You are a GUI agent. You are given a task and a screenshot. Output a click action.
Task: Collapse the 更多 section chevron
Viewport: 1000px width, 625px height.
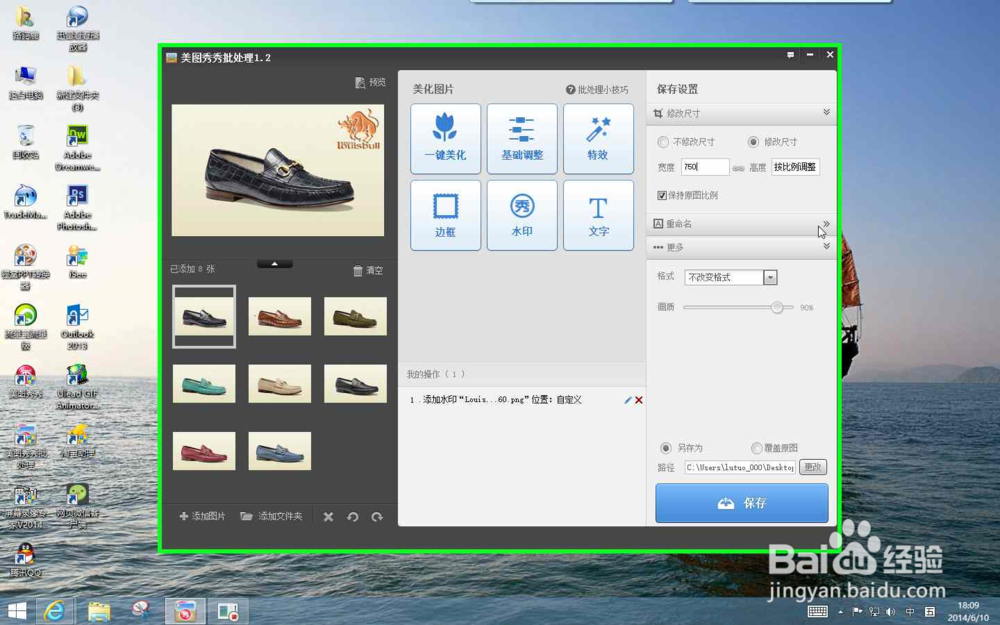(827, 246)
